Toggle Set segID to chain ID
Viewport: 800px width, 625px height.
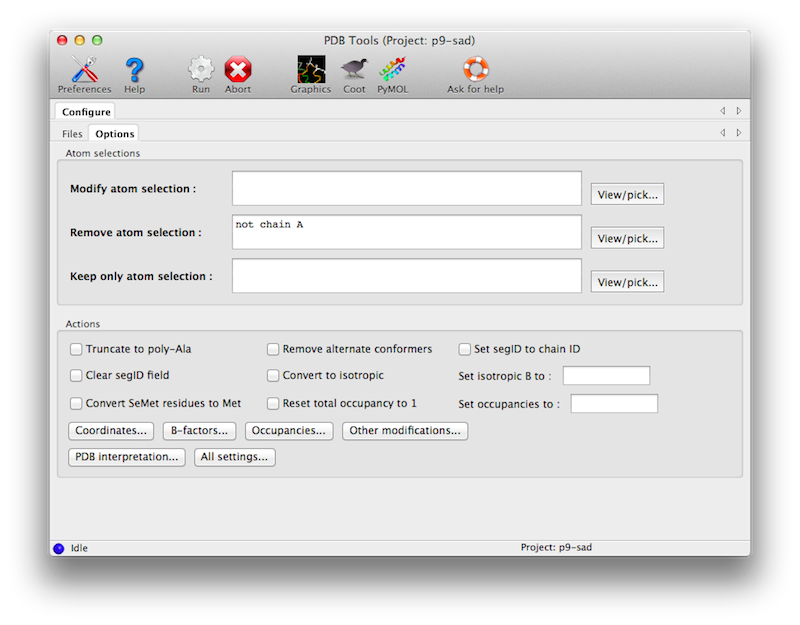[464, 349]
